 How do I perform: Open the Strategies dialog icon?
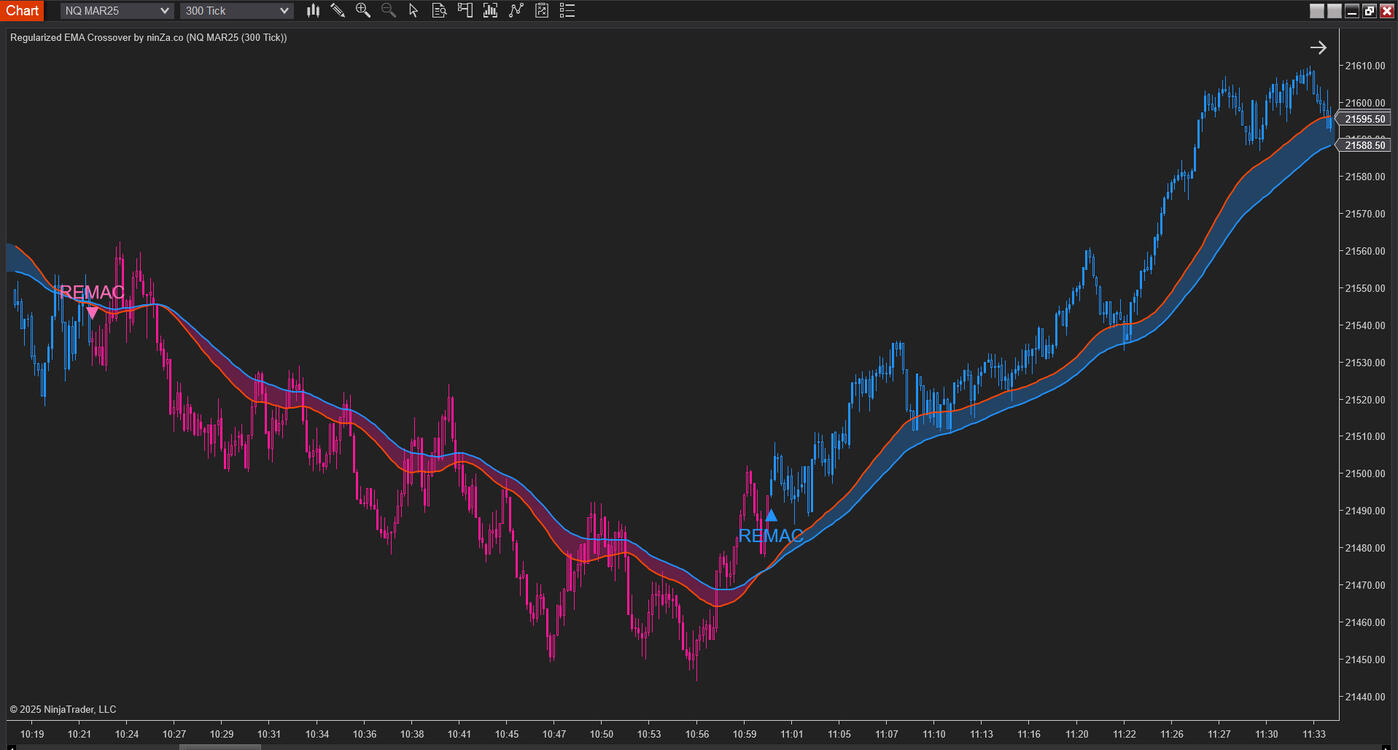[x=542, y=11]
